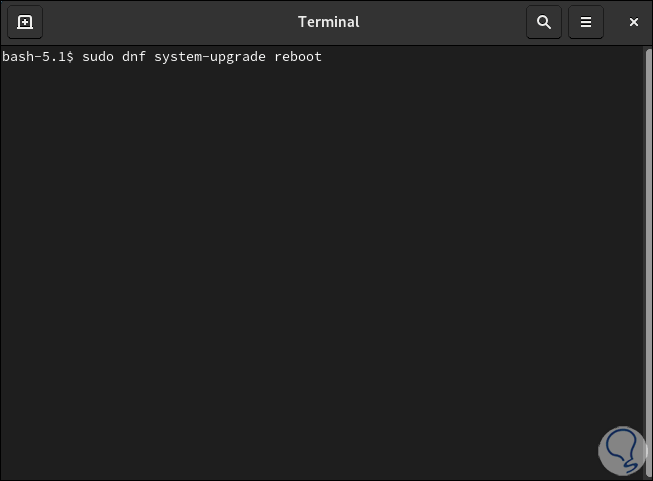Viewport: 653px width, 481px height.
Task: Open a new terminal tab
Action: coord(25,22)
